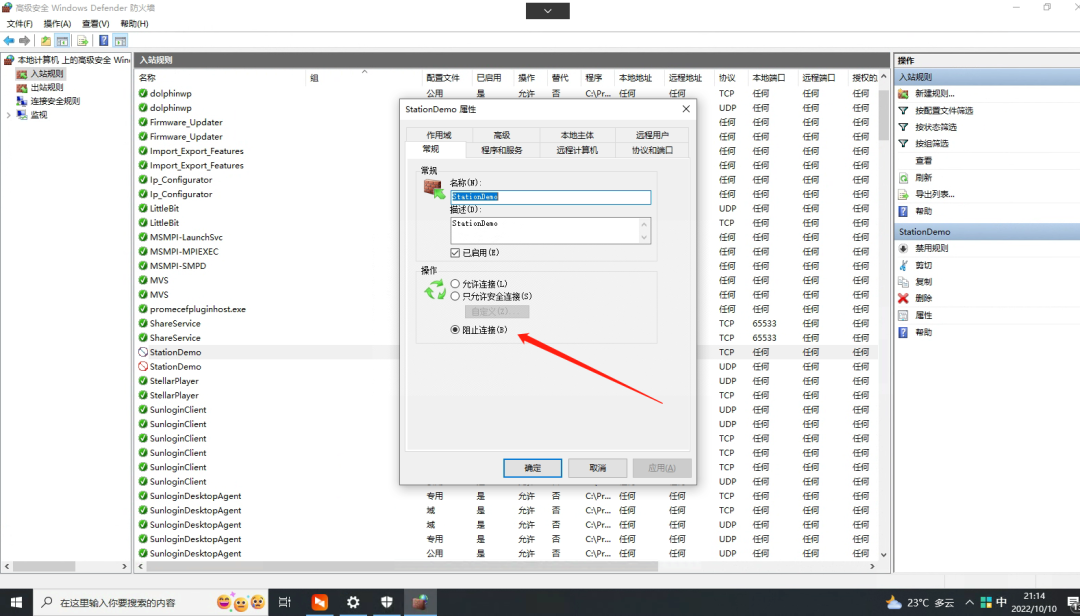Click 按配置文件筛选 filter action

click(944, 110)
